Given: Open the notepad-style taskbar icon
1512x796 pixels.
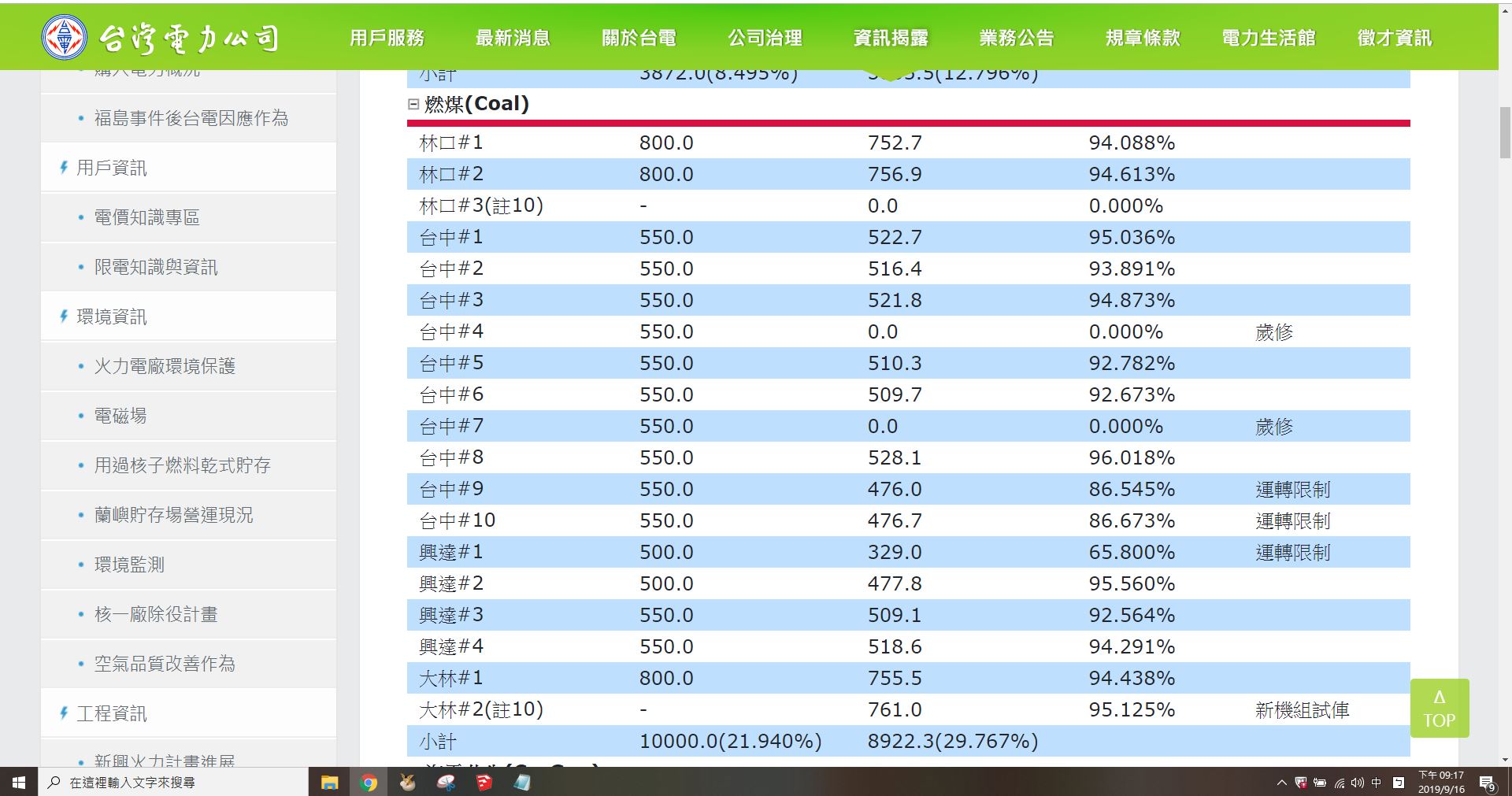Looking at the screenshot, I should coord(522,782).
